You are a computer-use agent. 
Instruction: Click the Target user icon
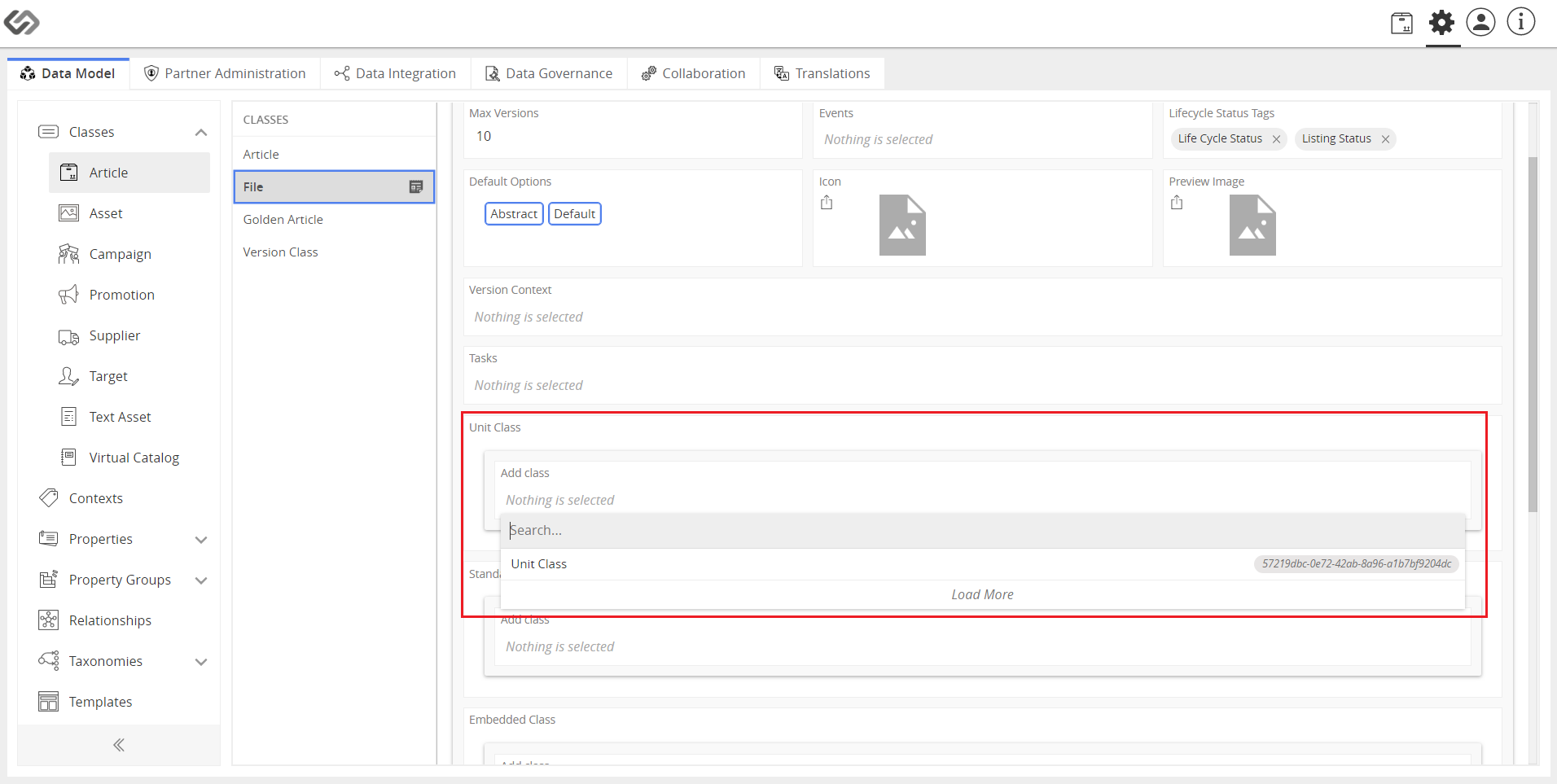tap(69, 376)
